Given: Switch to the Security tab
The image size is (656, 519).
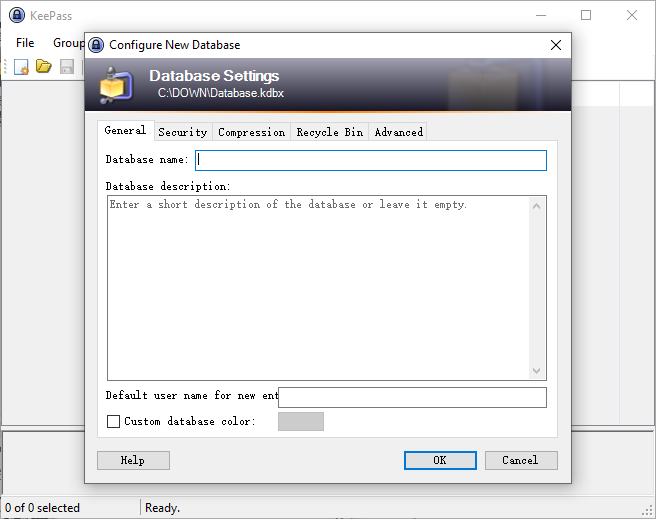Looking at the screenshot, I should (x=183, y=132).
